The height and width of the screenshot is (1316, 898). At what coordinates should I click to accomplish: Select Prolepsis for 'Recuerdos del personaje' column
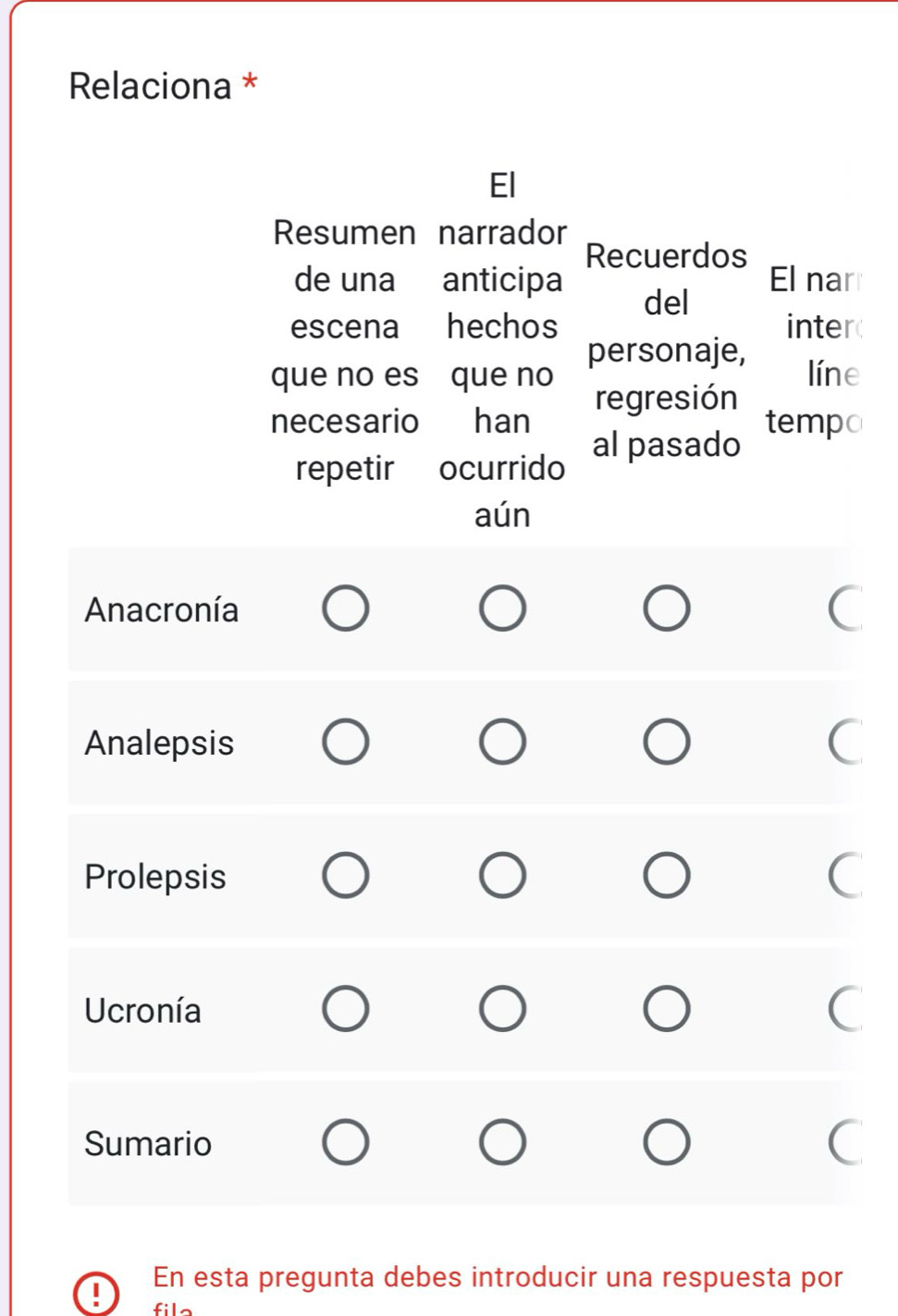click(667, 876)
